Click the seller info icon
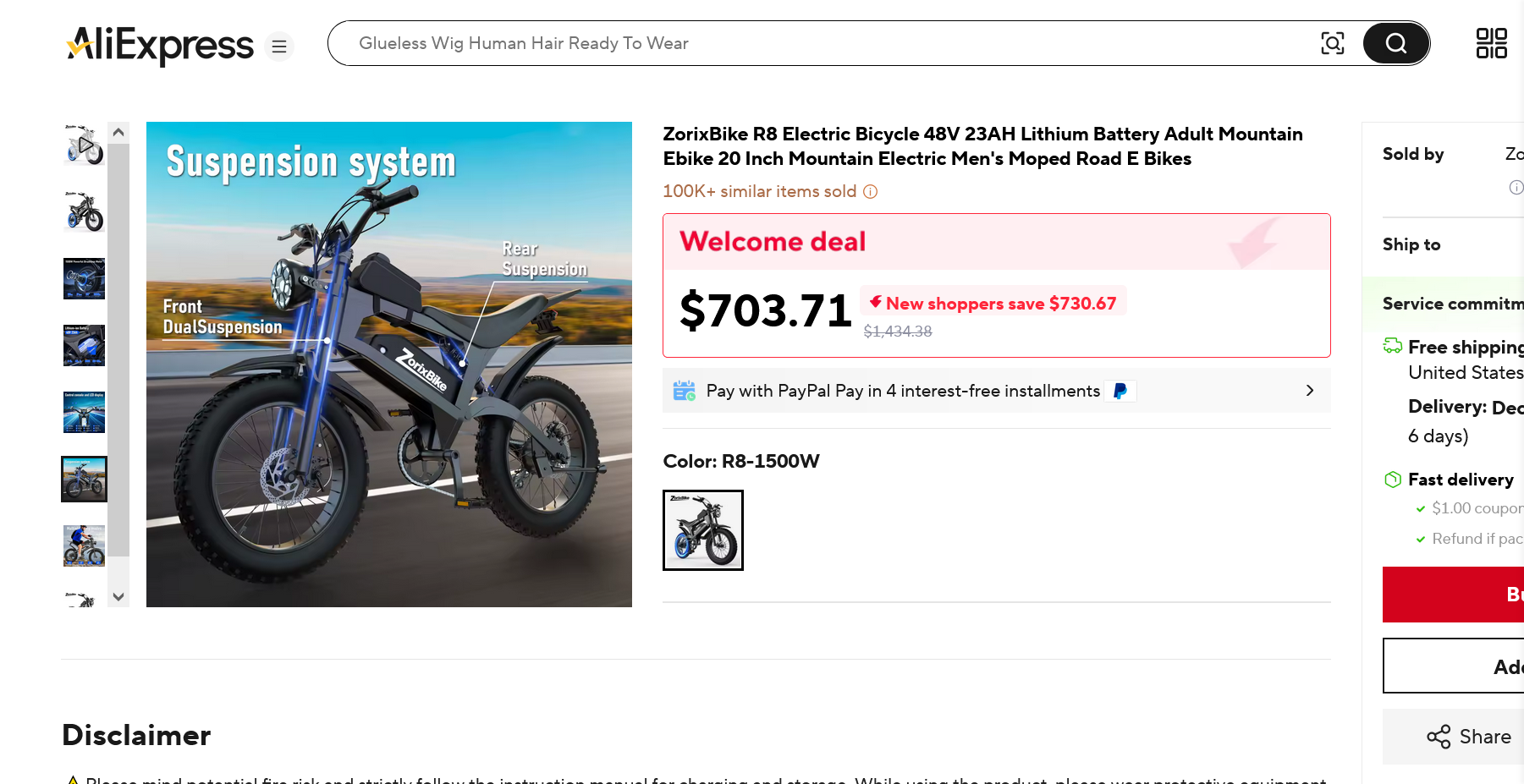1524x784 pixels. tap(1516, 188)
